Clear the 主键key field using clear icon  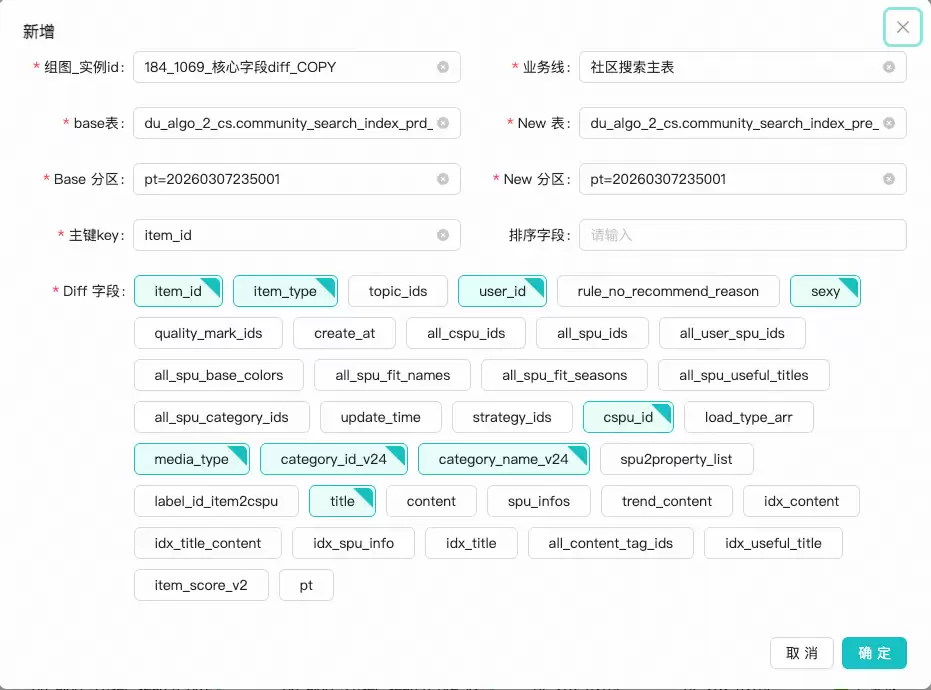click(x=443, y=235)
